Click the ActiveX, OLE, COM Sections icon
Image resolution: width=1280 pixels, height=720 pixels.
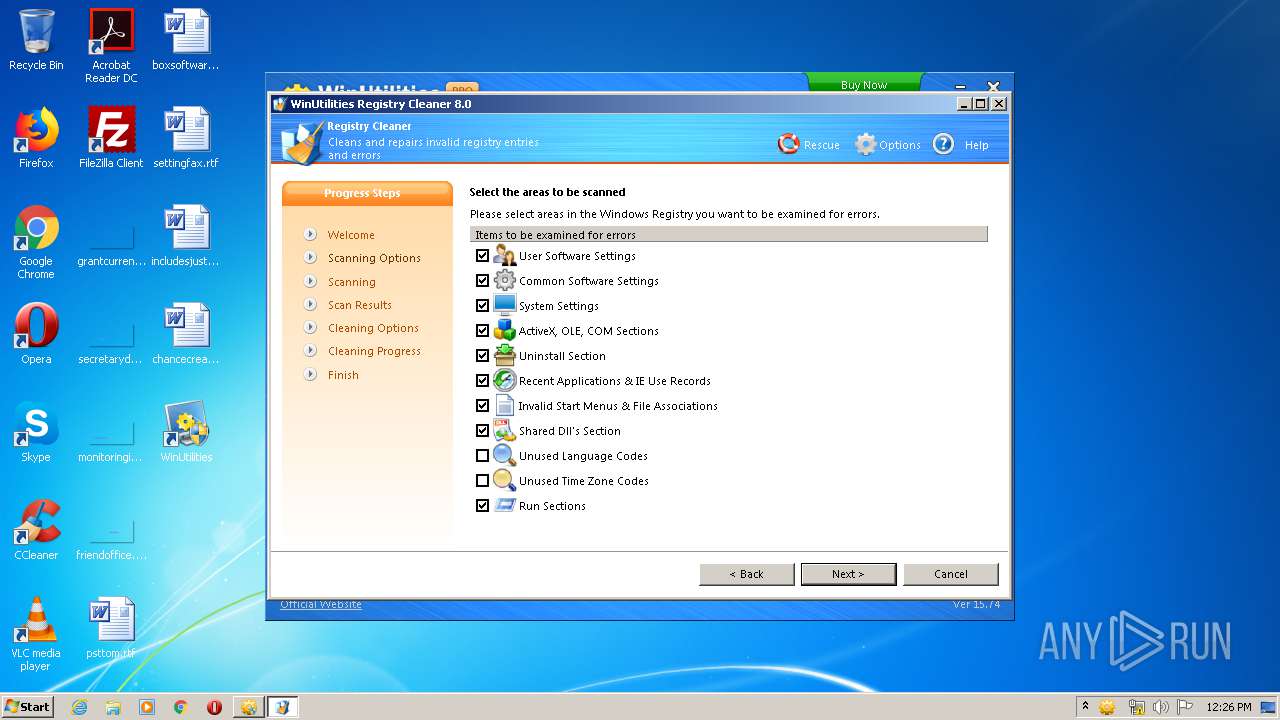coord(504,330)
